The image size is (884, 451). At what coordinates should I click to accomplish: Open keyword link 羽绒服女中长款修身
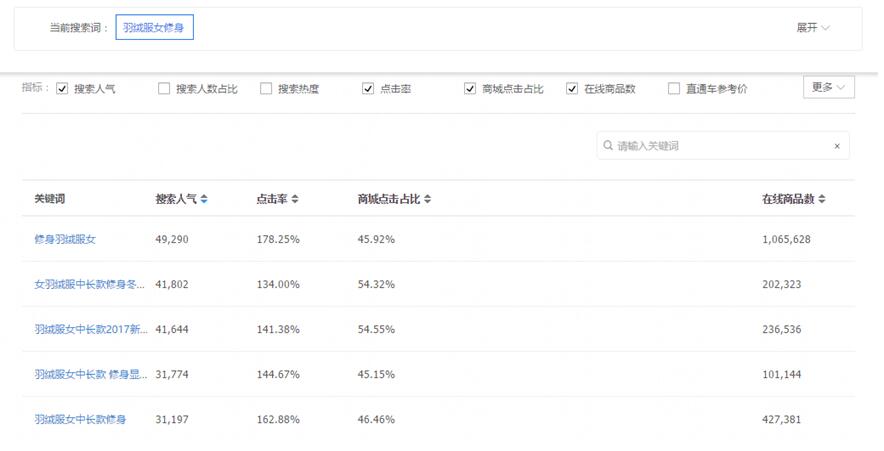click(80, 419)
